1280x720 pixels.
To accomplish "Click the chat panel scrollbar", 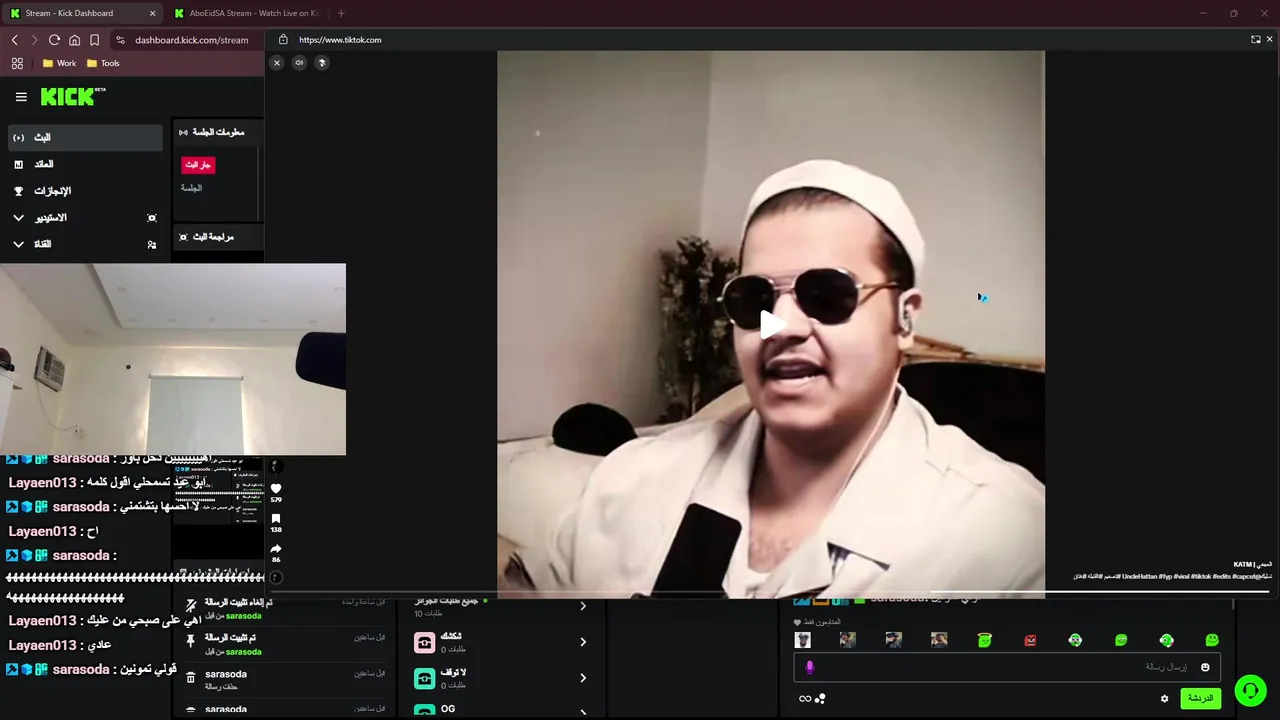I will point(1233,604).
